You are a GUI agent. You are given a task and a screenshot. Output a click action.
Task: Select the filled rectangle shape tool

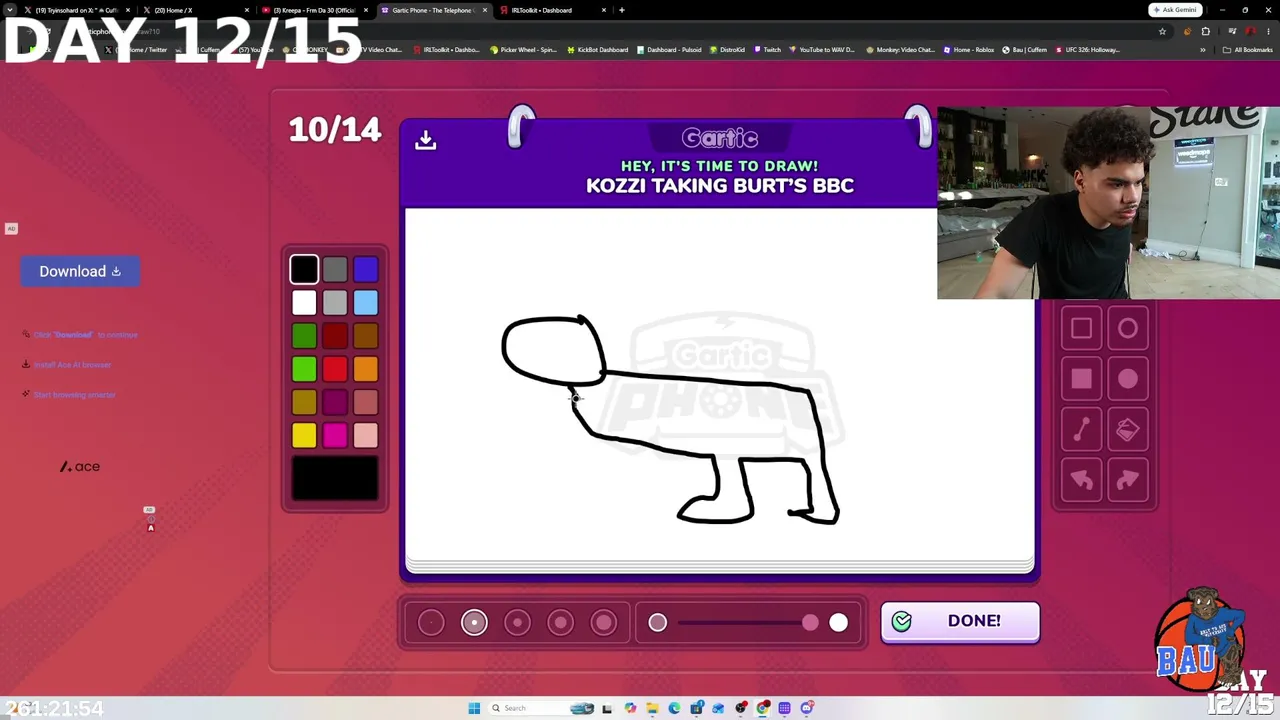[1081, 379]
